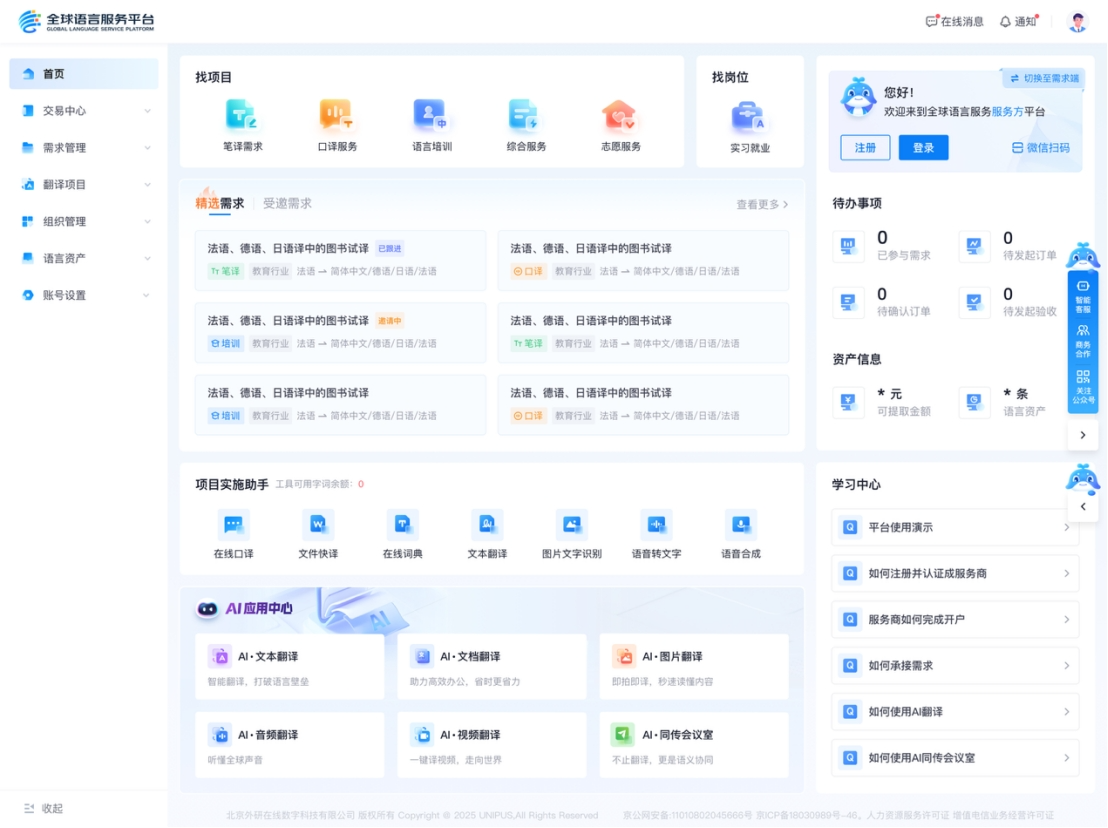Click the 口译服务 icon
Image resolution: width=1108 pixels, height=828 pixels.
point(336,116)
